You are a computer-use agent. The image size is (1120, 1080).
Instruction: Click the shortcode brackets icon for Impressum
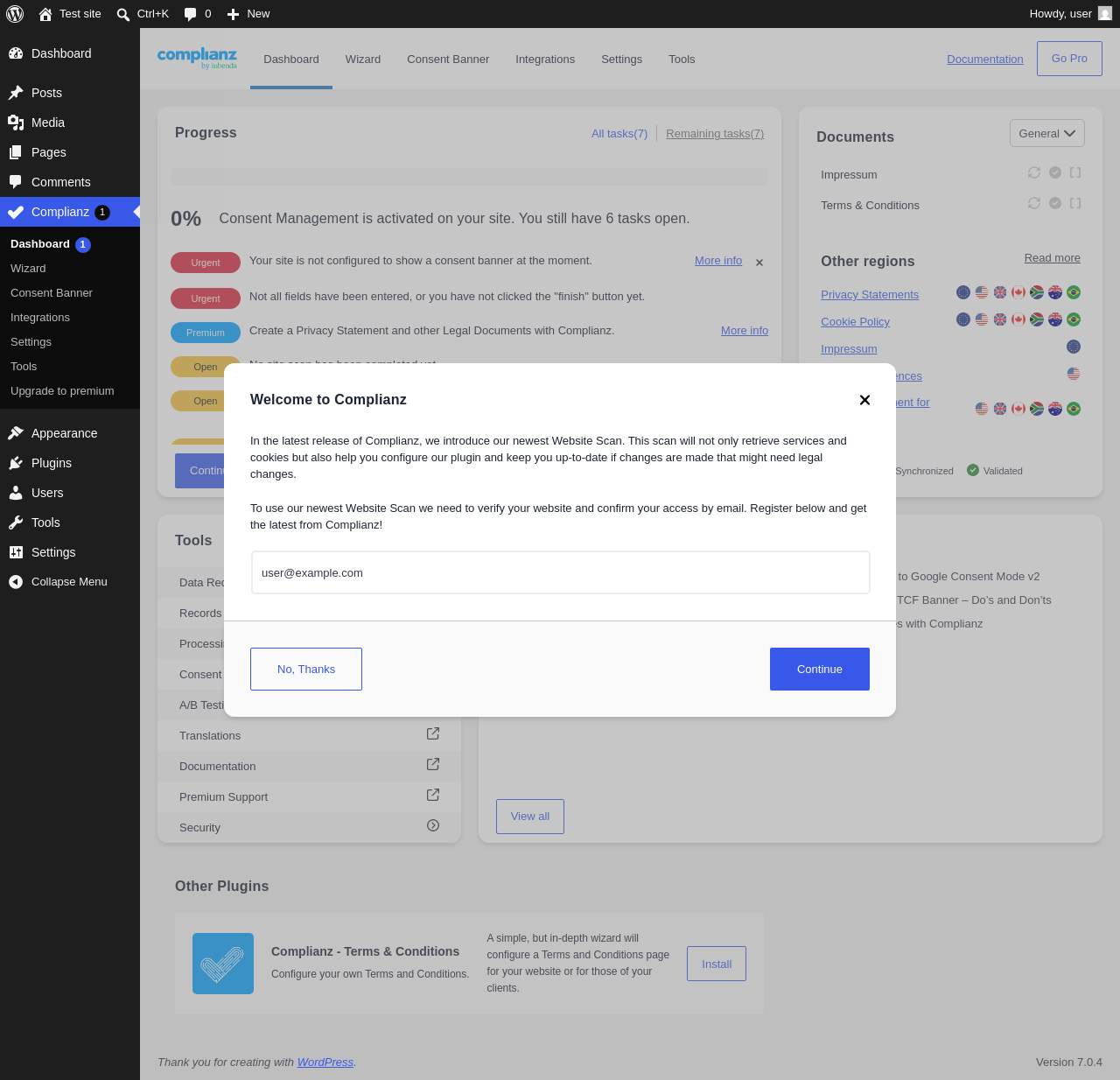(1075, 173)
